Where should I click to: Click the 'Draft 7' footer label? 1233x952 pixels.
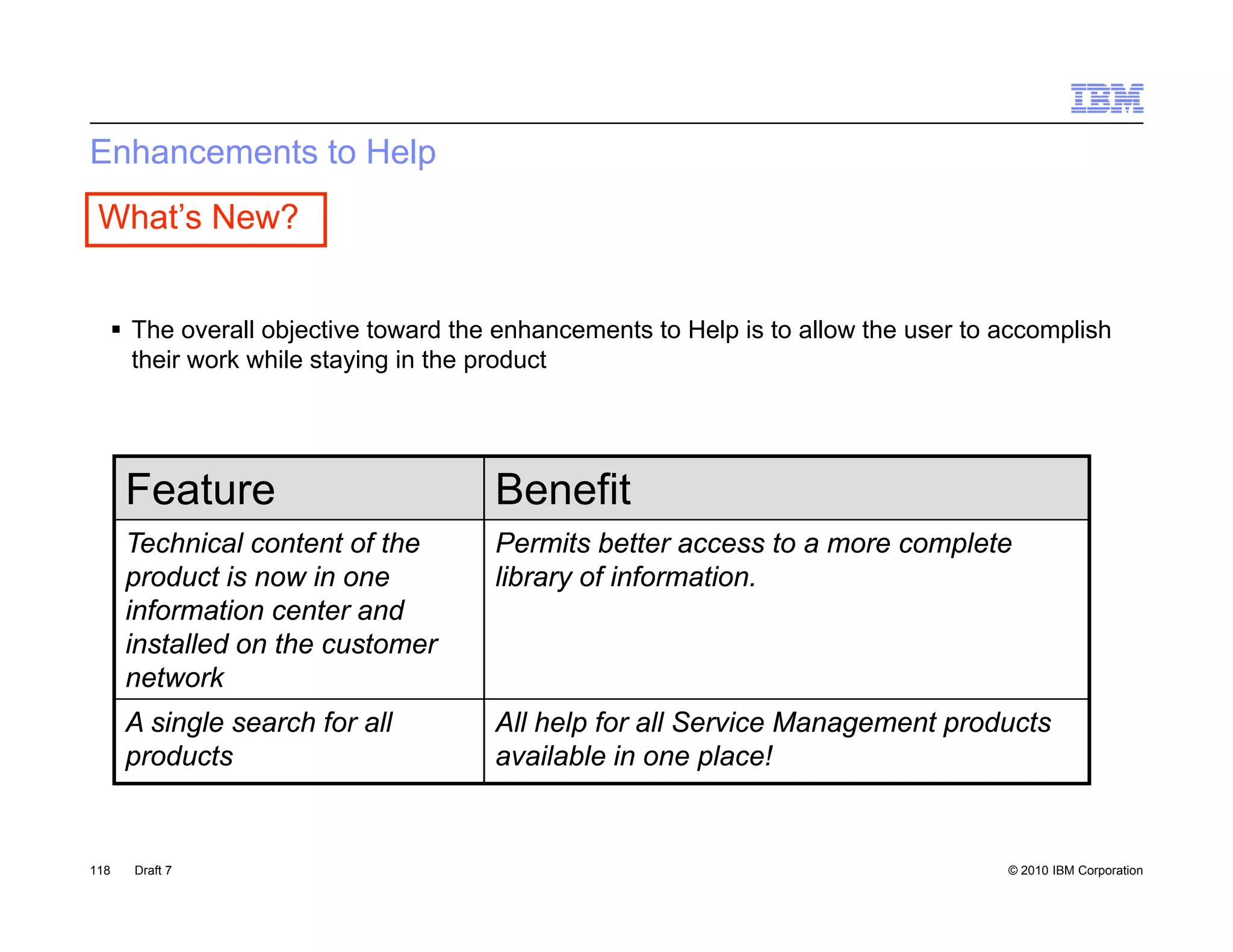click(153, 870)
